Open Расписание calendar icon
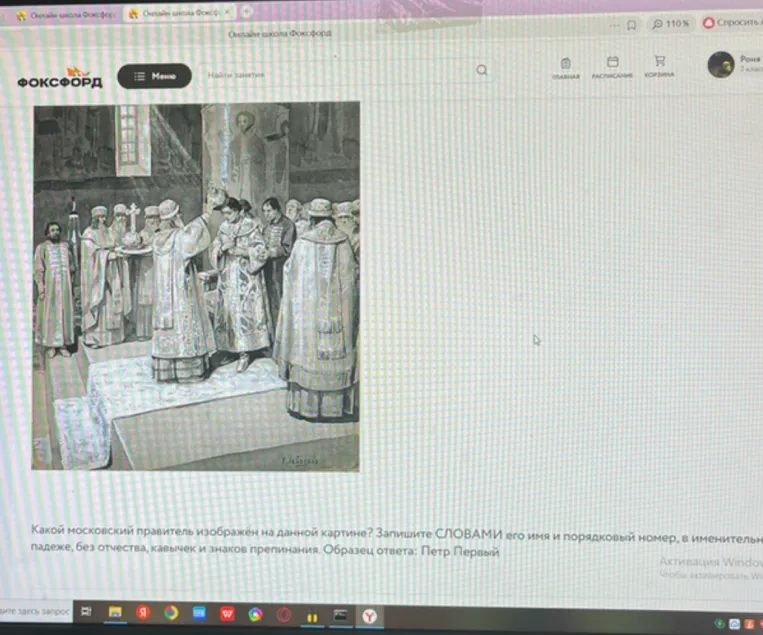The width and height of the screenshot is (763, 635). [612, 67]
